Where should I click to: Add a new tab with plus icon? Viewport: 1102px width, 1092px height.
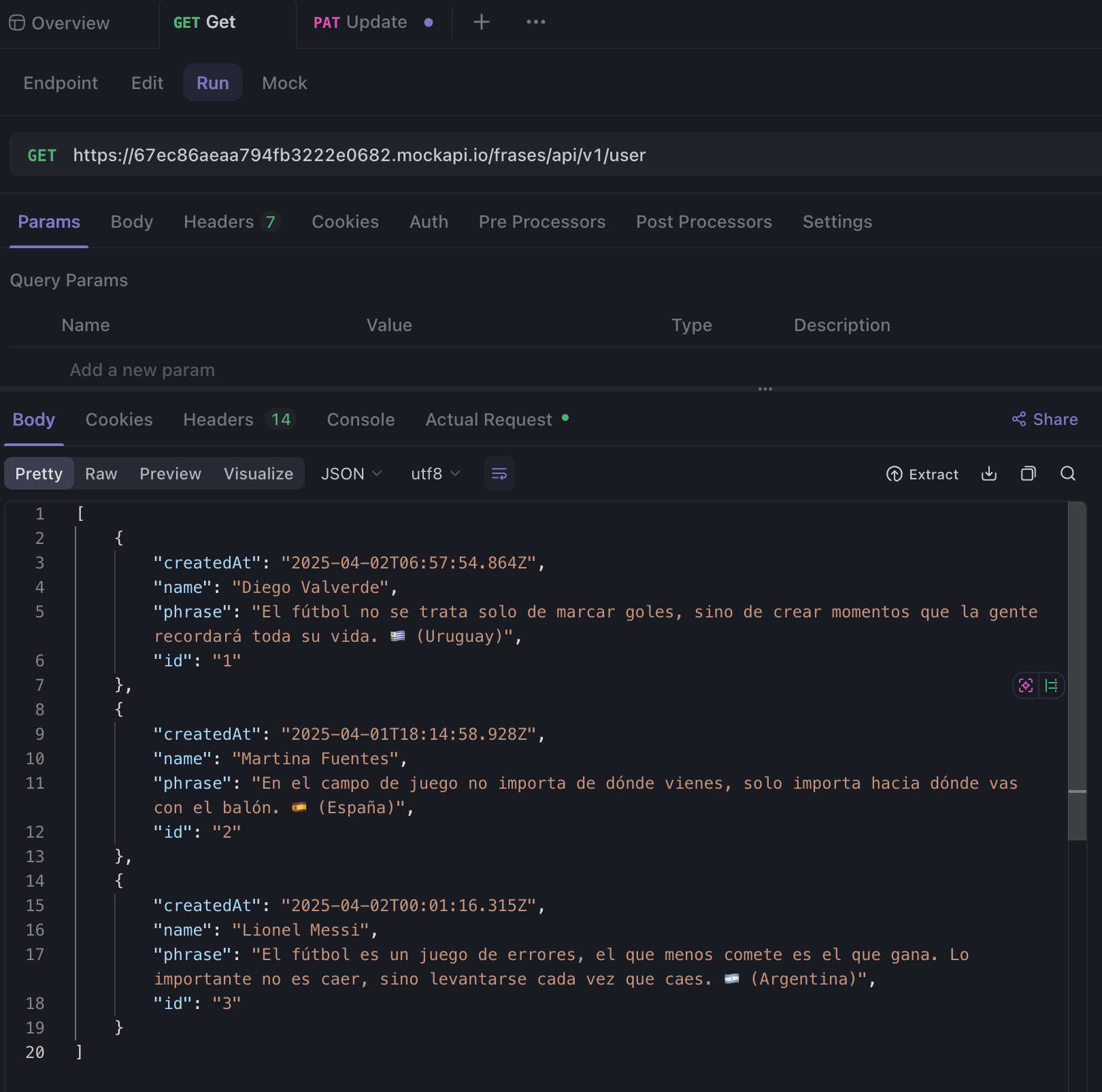pos(482,22)
